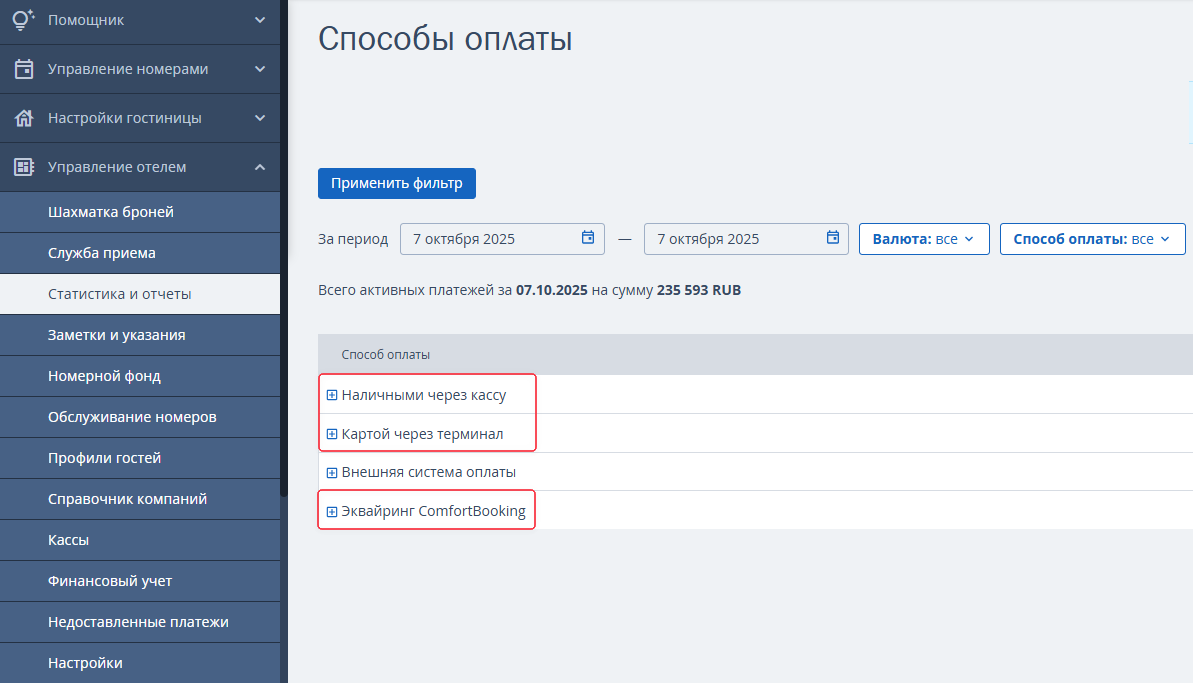1193x683 pixels.
Task: Expand the Картой через терминал row
Action: pos(332,435)
